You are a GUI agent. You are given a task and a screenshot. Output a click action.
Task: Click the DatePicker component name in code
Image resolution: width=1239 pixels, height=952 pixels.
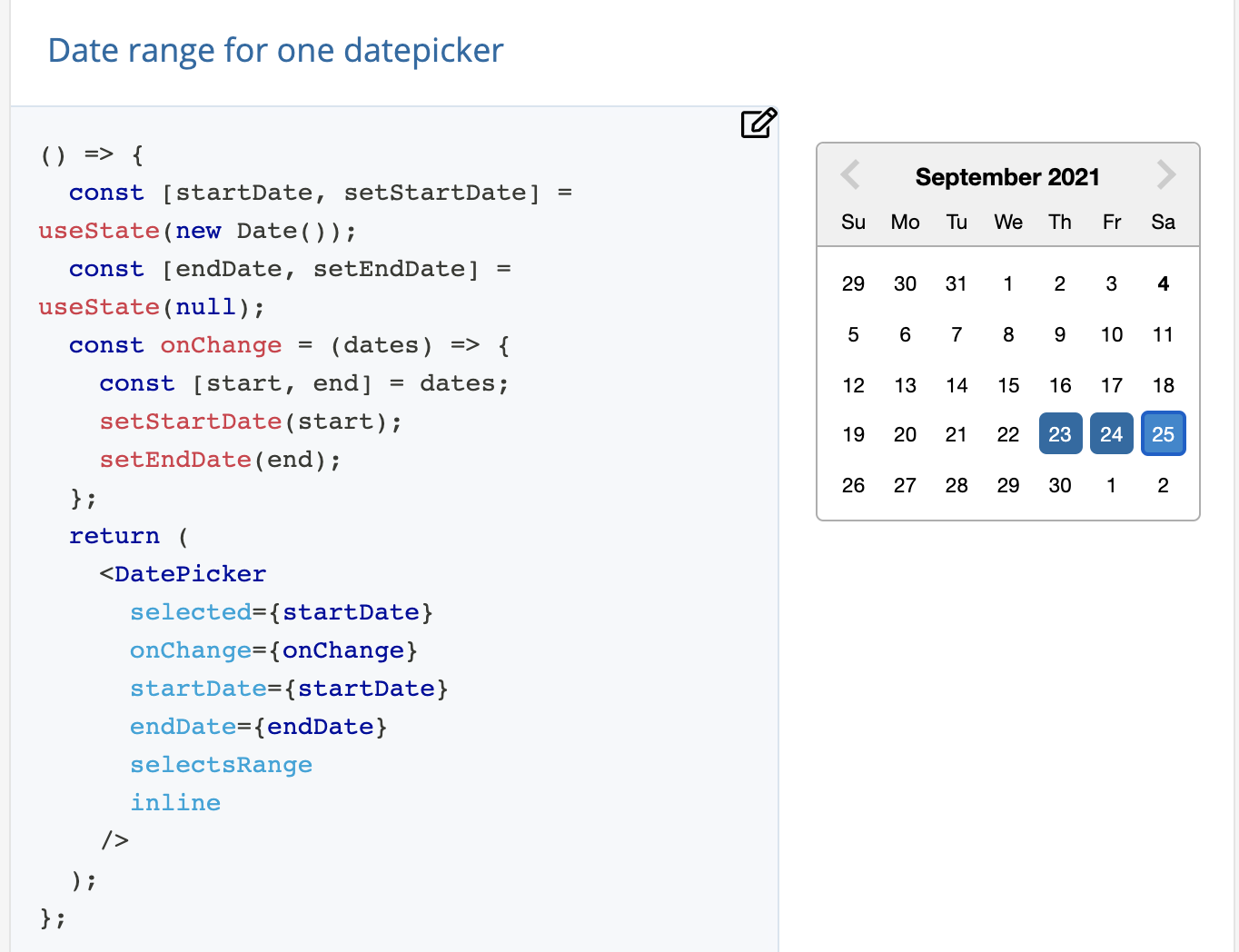point(188,573)
